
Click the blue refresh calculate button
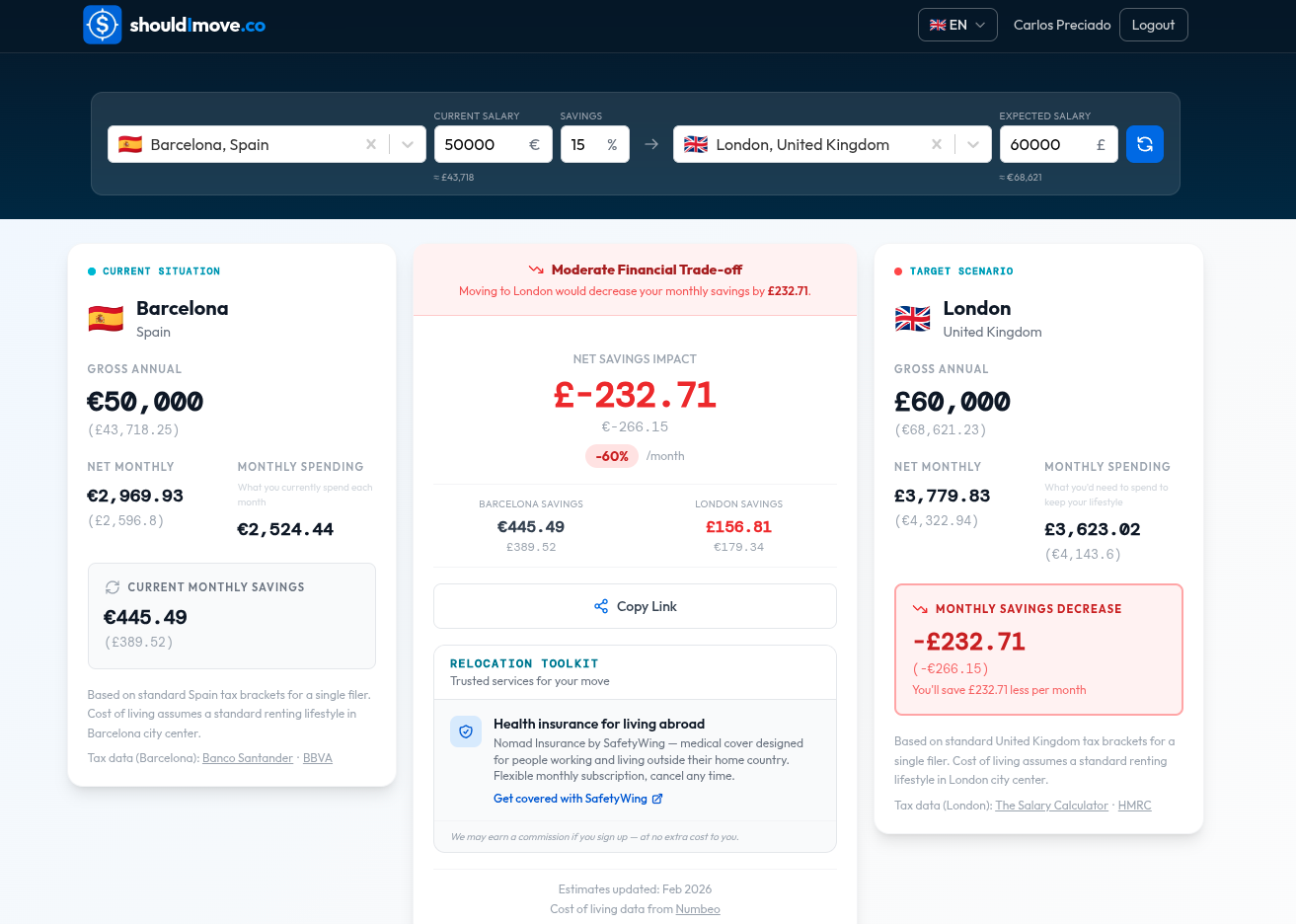pyautogui.click(x=1145, y=144)
